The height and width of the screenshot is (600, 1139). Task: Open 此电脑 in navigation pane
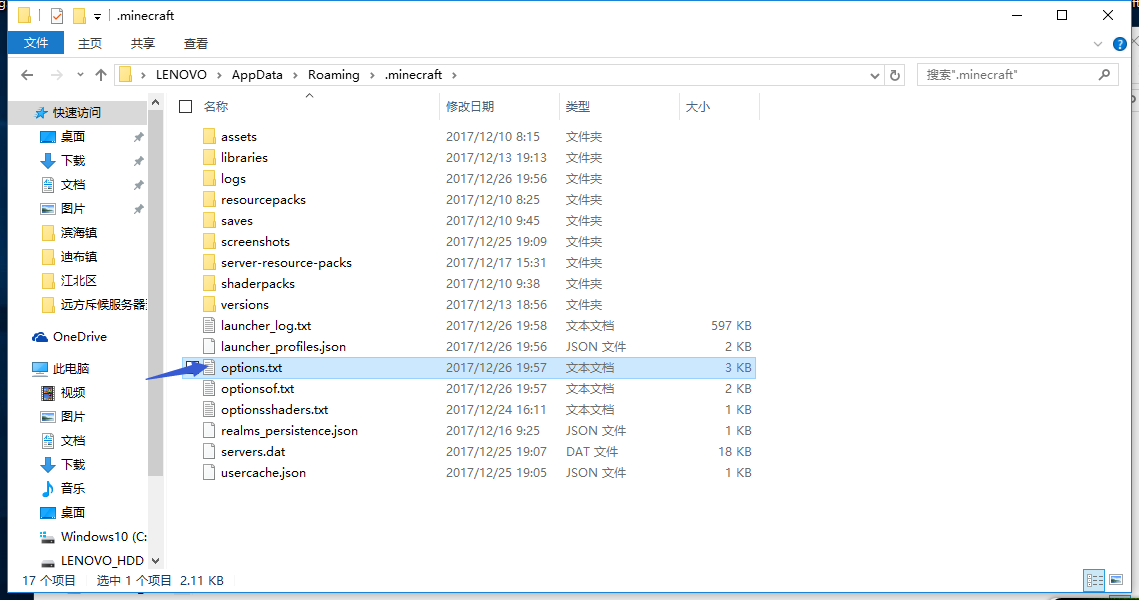(70, 368)
